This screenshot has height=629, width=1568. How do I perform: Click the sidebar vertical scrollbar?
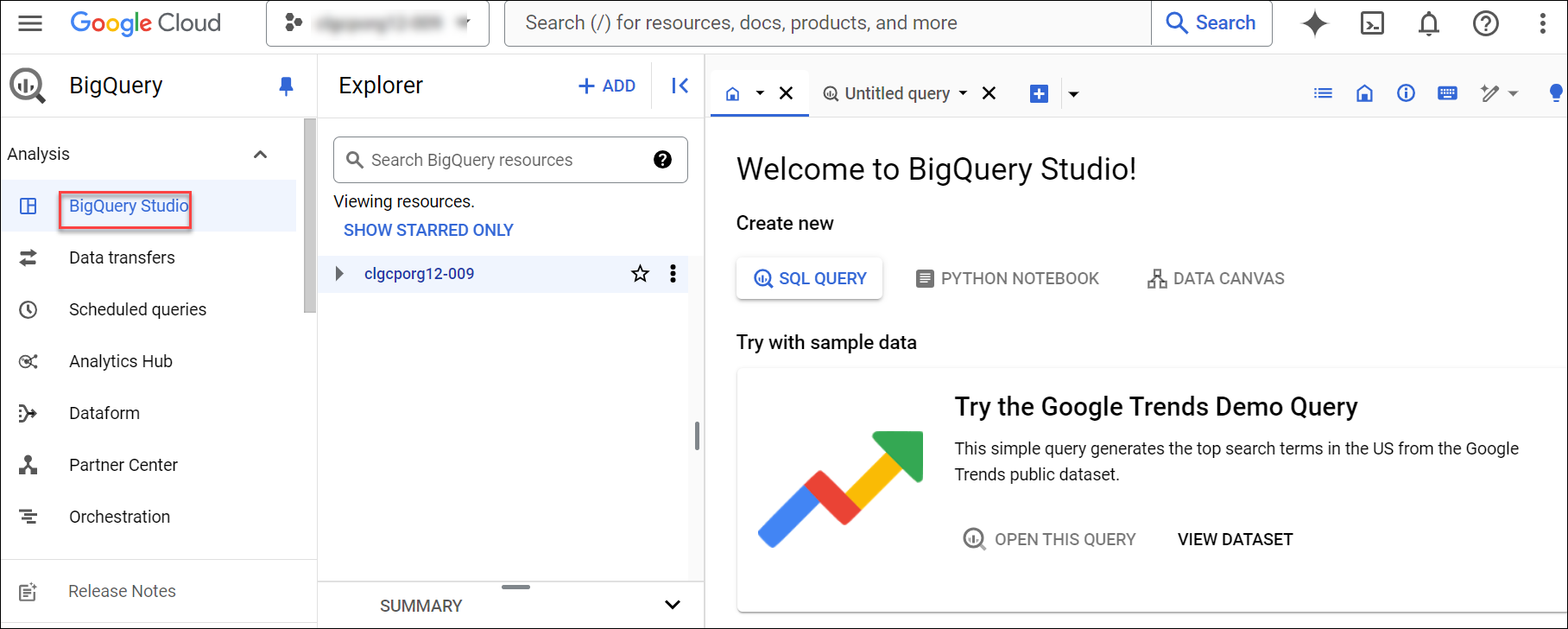(310, 216)
